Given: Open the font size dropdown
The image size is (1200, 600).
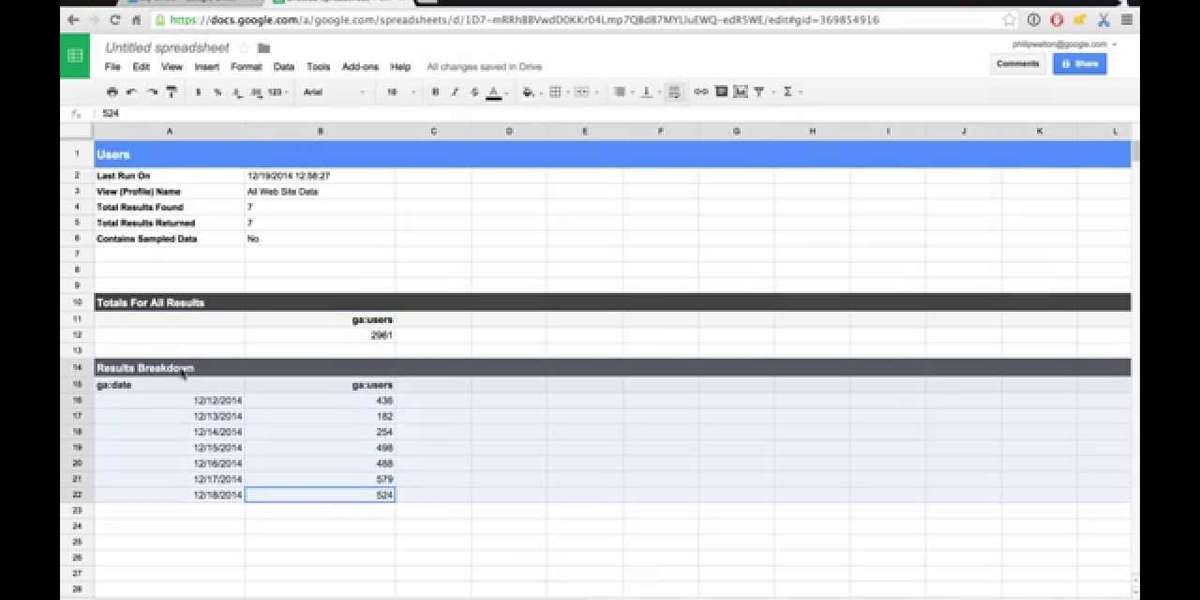Looking at the screenshot, I should click(402, 92).
